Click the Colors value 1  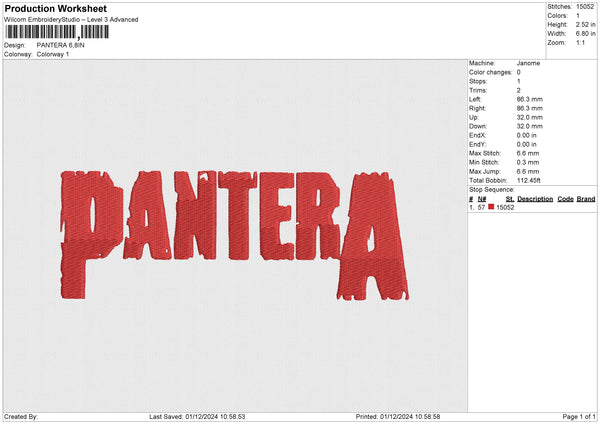(578, 16)
